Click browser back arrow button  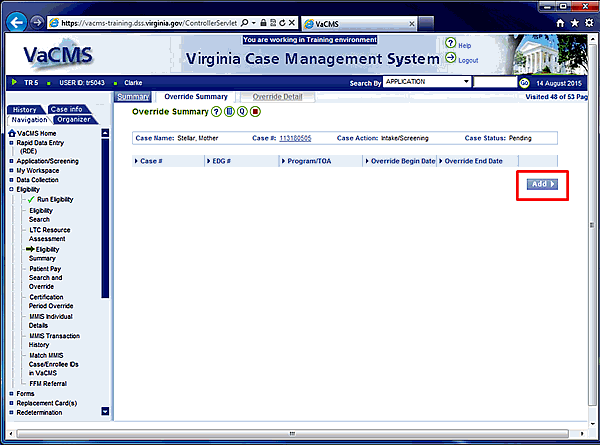click(x=16, y=21)
